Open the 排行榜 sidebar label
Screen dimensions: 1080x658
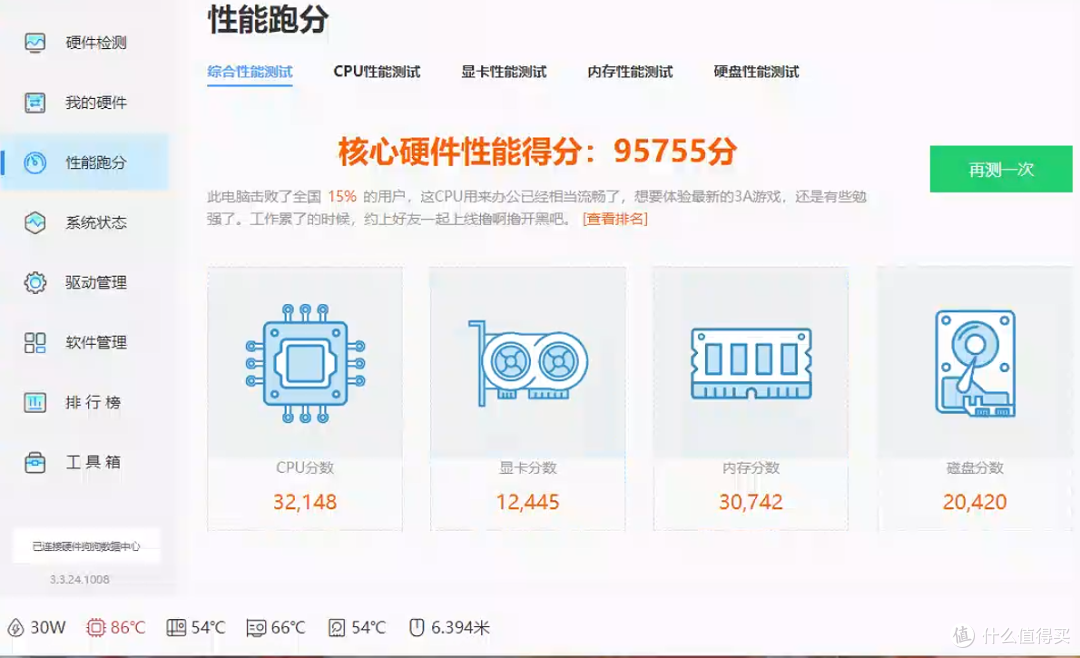[x=93, y=402]
